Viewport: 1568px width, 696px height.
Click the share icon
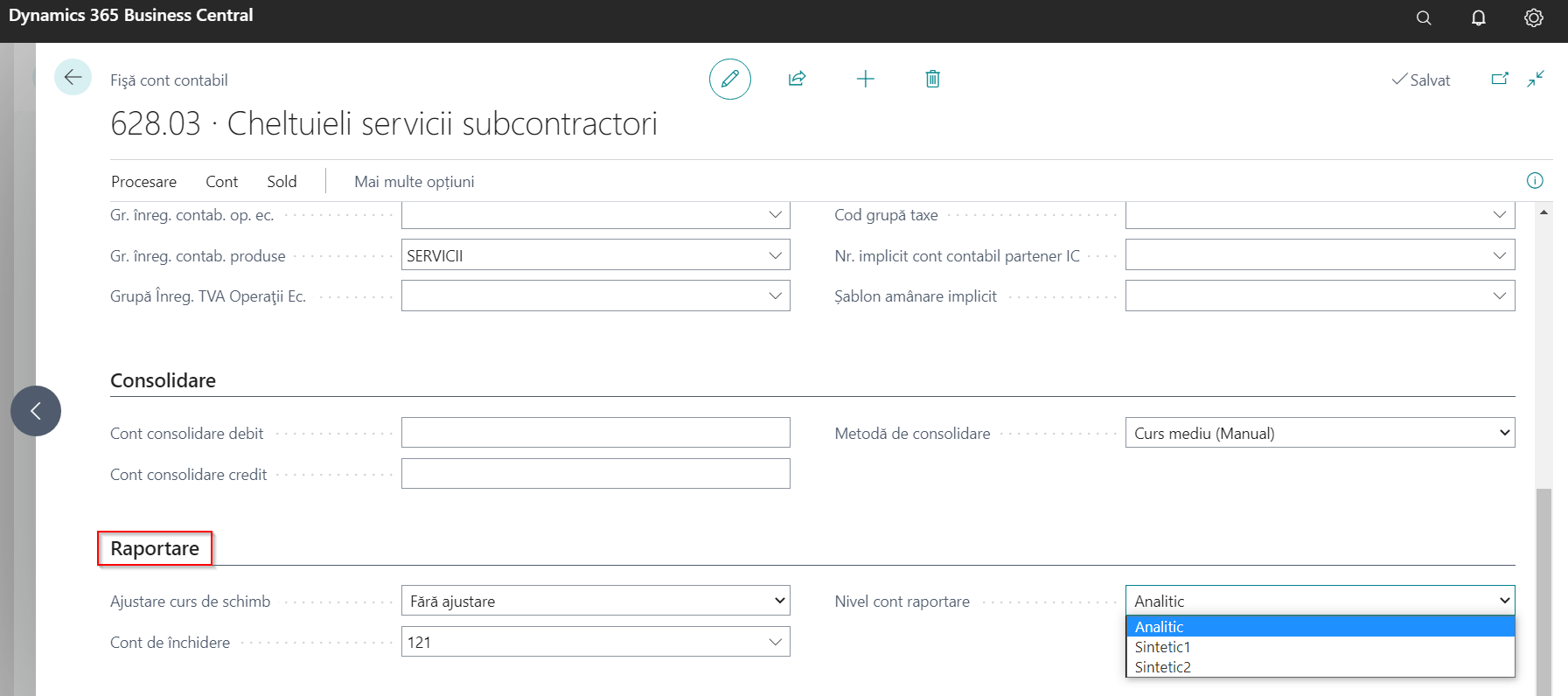pos(797,80)
